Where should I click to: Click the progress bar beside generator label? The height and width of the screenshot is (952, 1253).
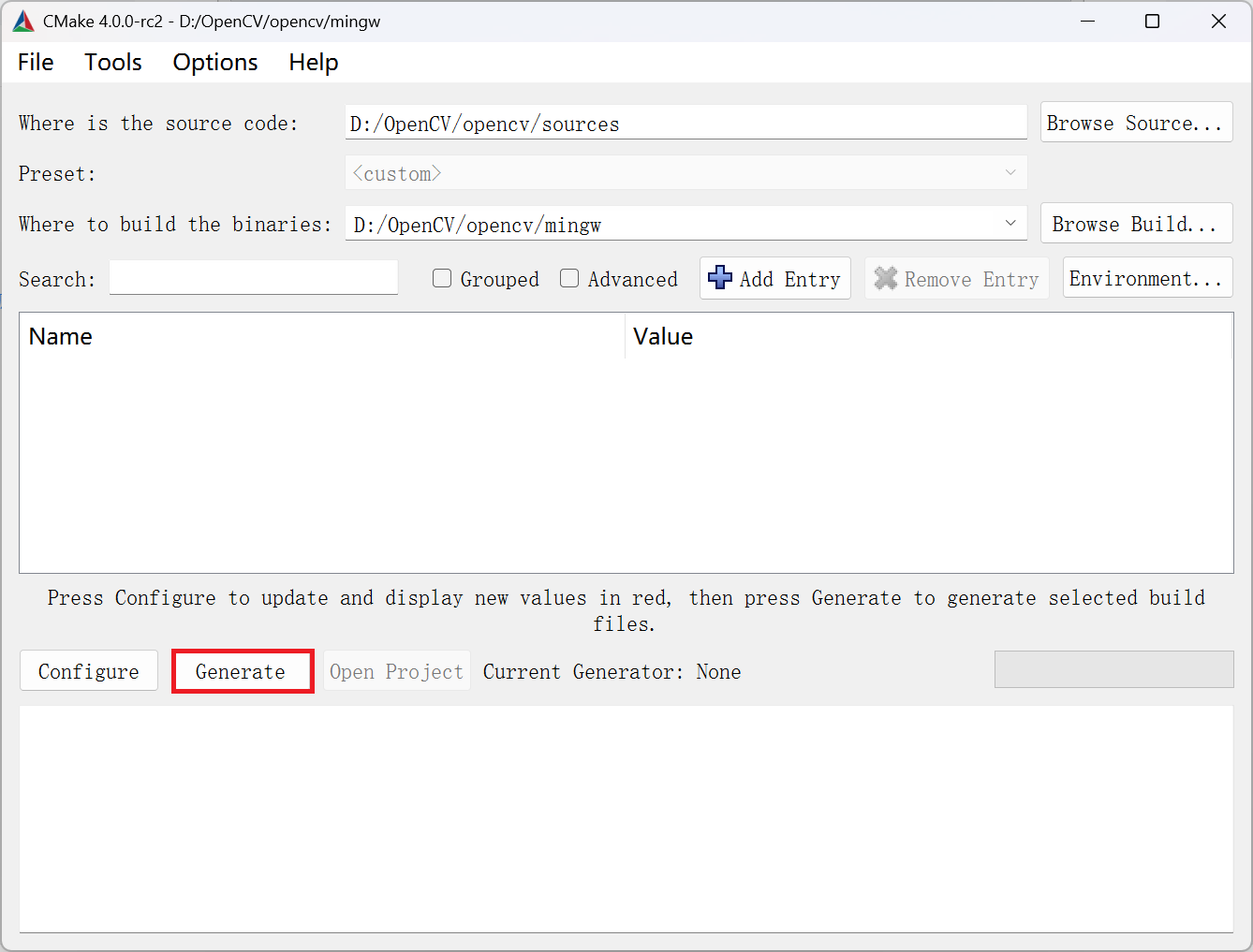pyautogui.click(x=1114, y=669)
